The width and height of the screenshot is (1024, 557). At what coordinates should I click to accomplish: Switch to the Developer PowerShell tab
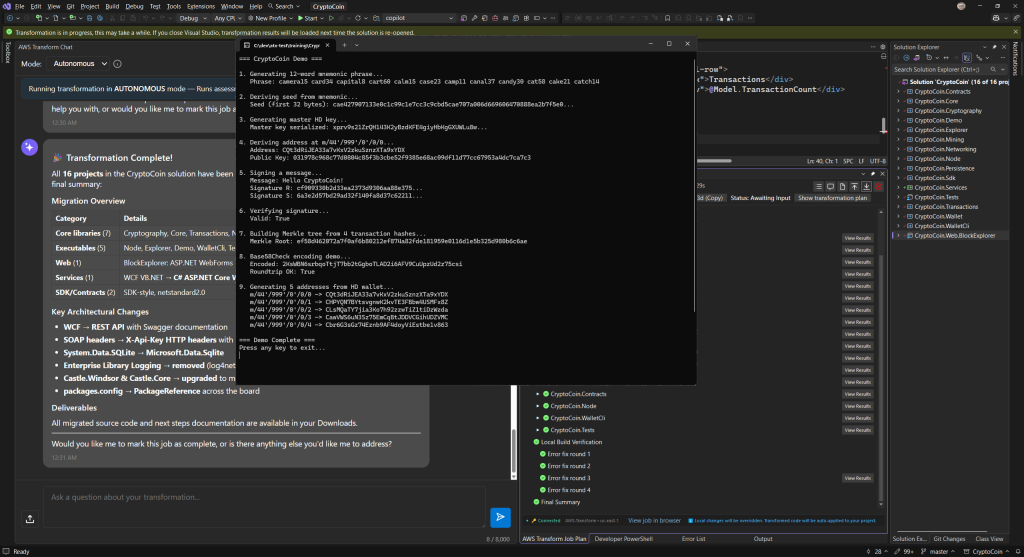click(x=623, y=539)
